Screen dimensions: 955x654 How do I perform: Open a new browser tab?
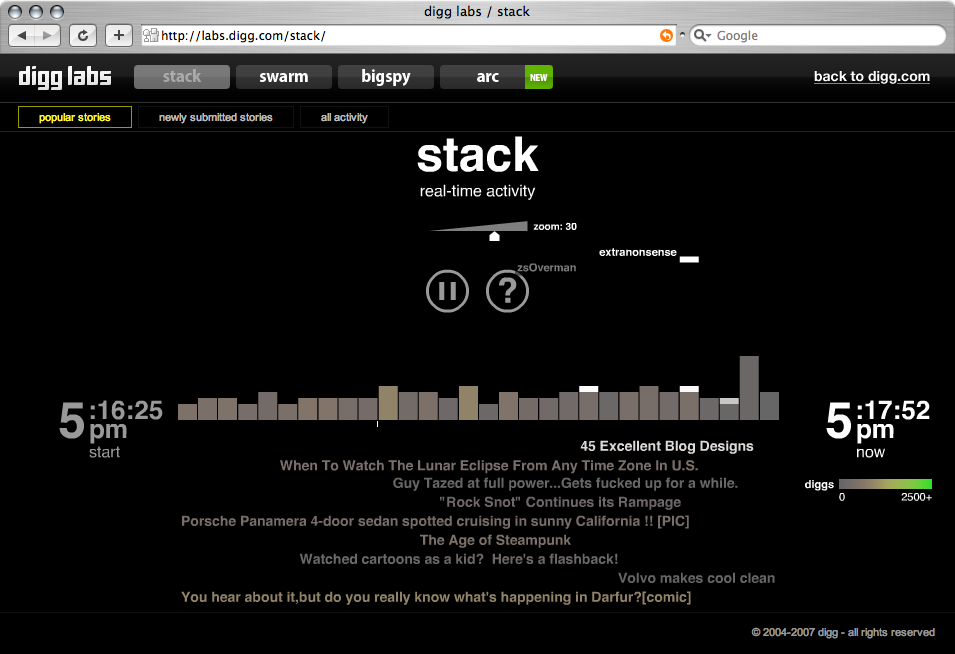click(118, 35)
